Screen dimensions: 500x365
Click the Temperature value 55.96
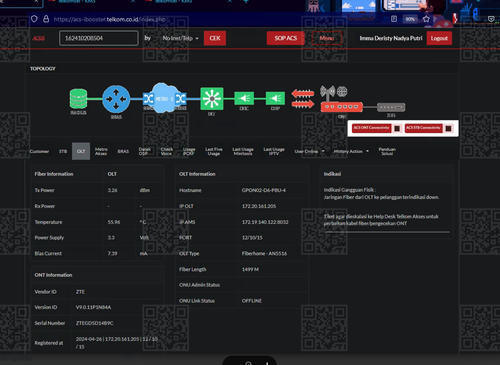point(114,222)
